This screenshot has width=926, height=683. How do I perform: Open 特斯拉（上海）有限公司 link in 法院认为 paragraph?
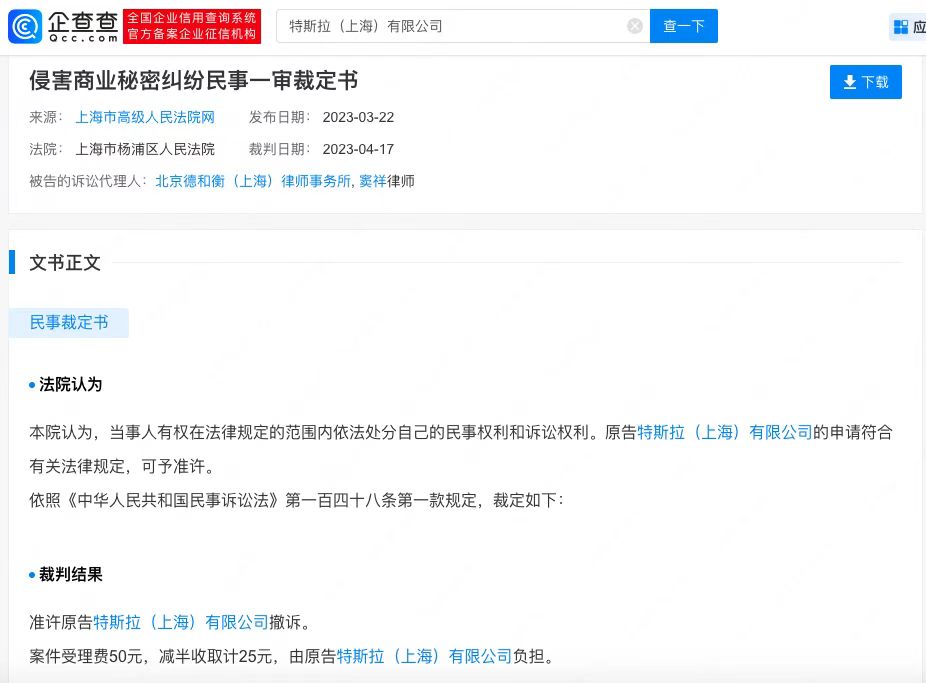click(725, 433)
